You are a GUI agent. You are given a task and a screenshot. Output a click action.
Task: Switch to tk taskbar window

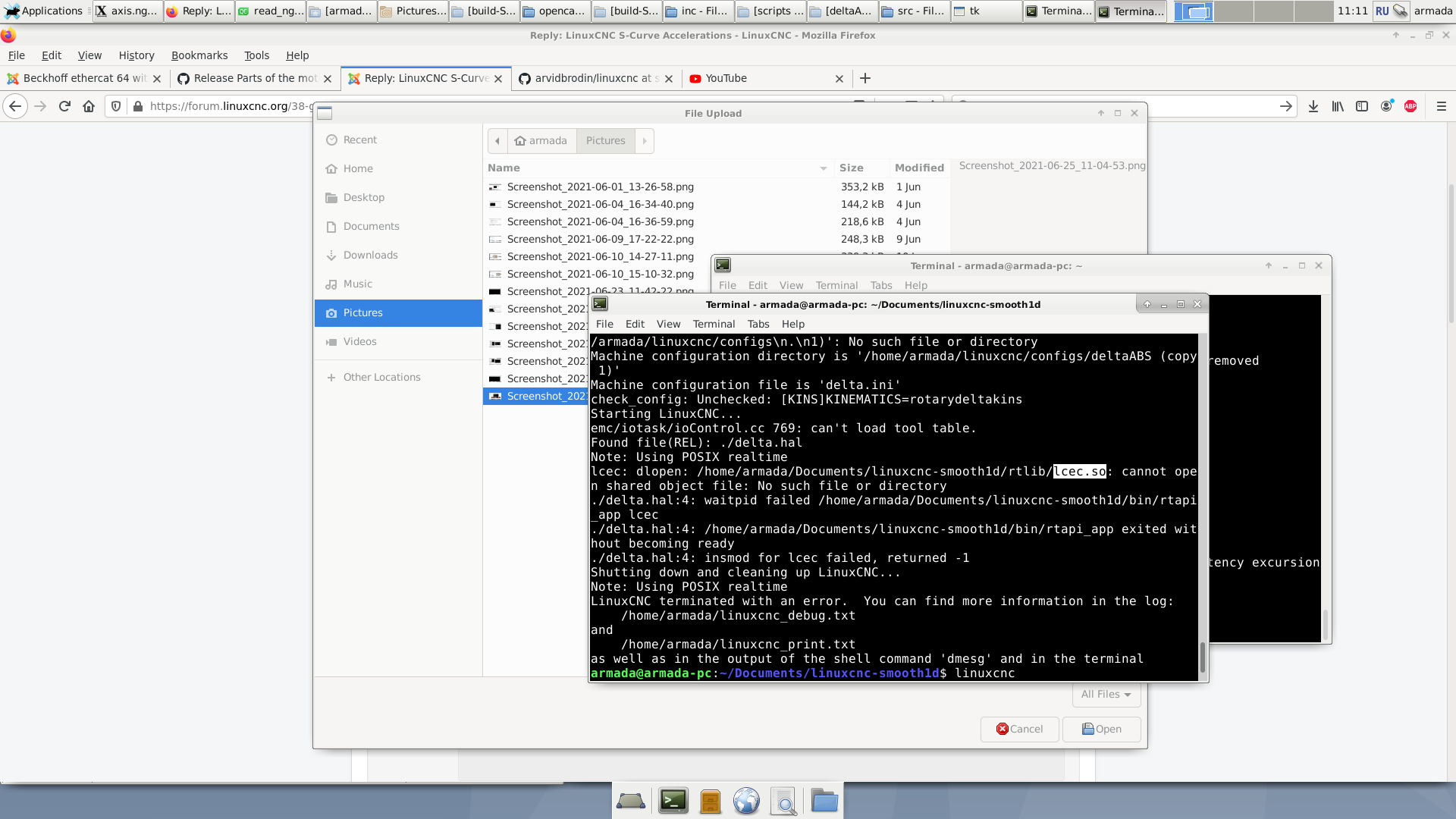985,11
